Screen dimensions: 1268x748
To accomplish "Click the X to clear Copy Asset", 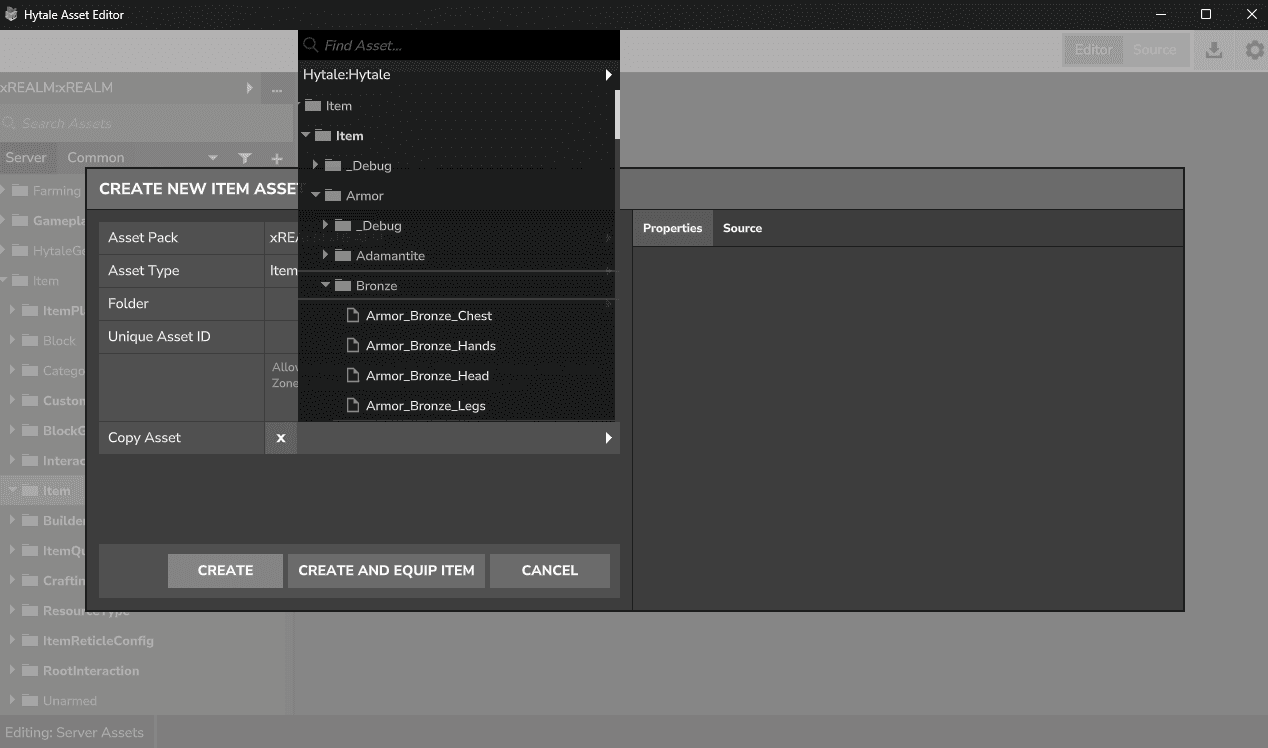I will (281, 438).
